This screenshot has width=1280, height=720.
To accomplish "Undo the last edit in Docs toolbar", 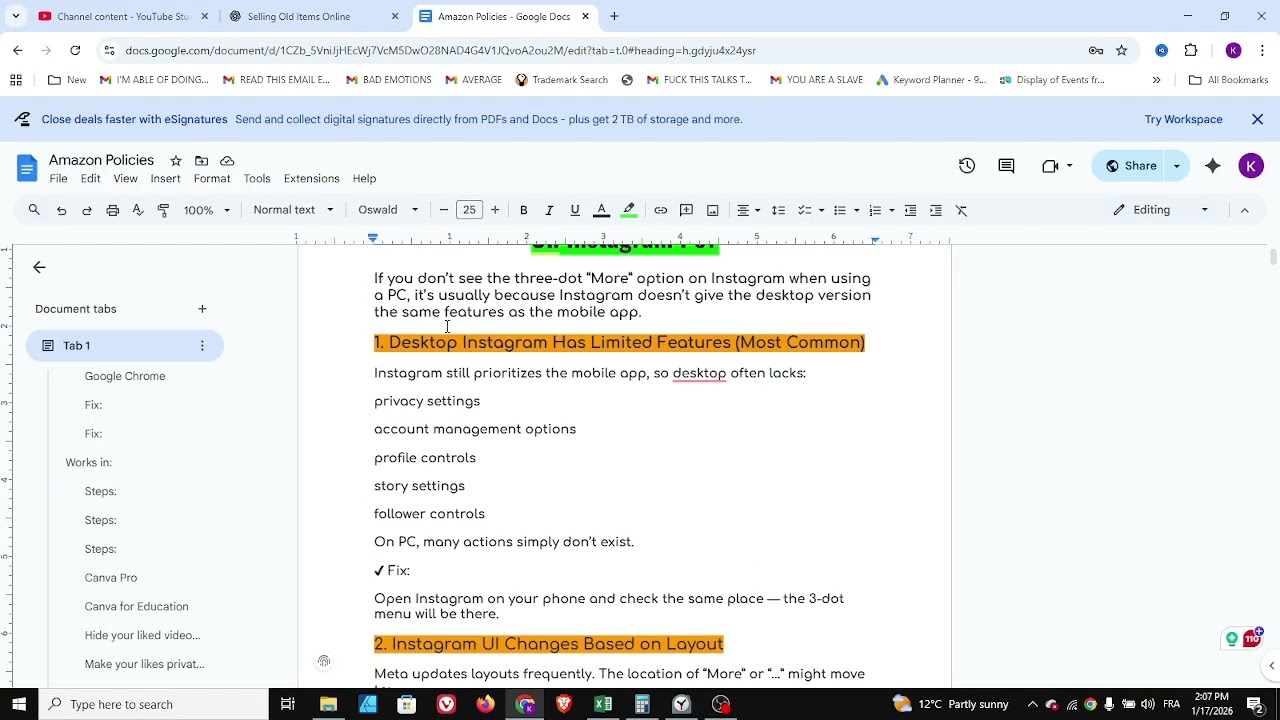I will [61, 210].
